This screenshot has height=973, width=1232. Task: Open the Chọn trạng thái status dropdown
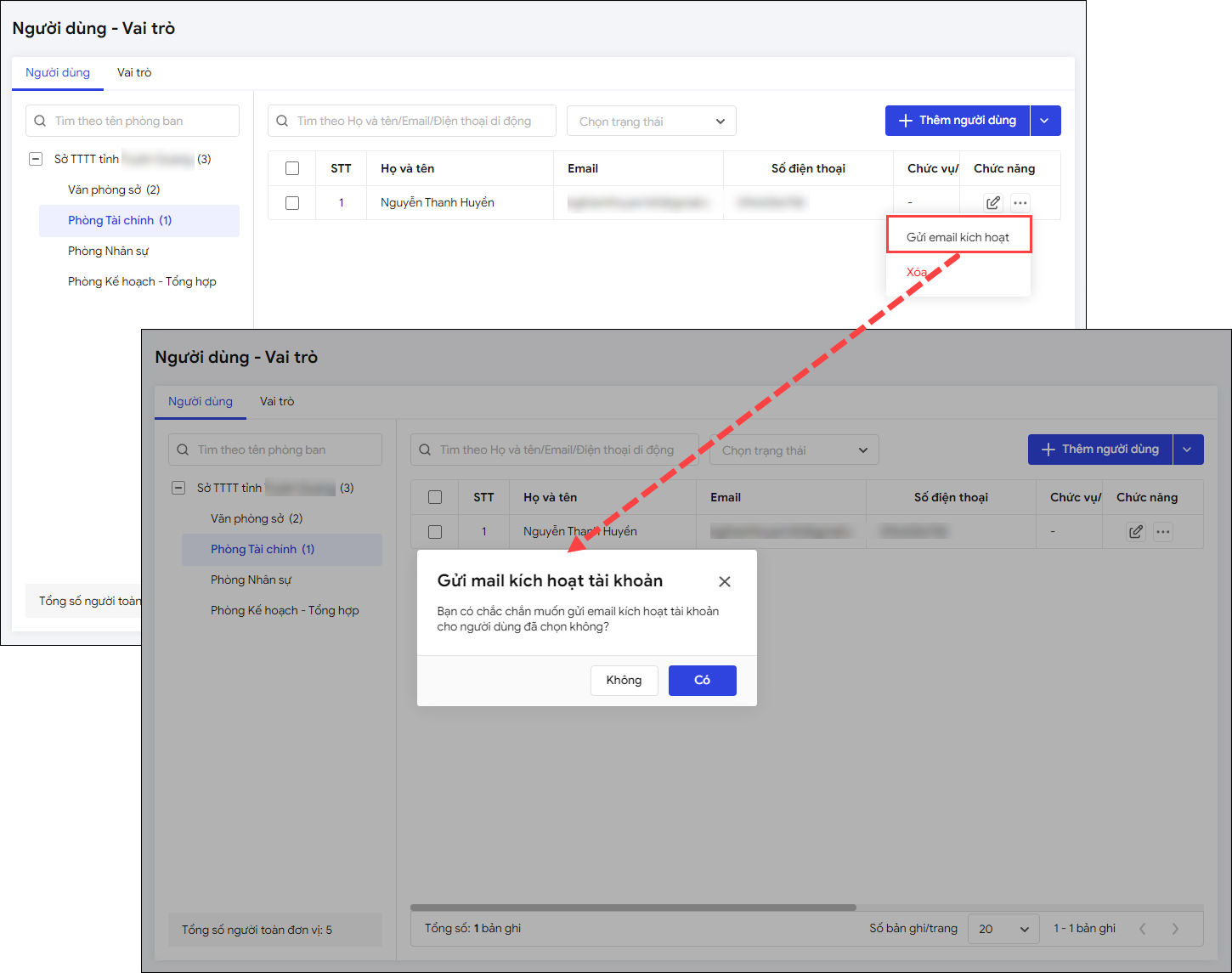(x=651, y=122)
